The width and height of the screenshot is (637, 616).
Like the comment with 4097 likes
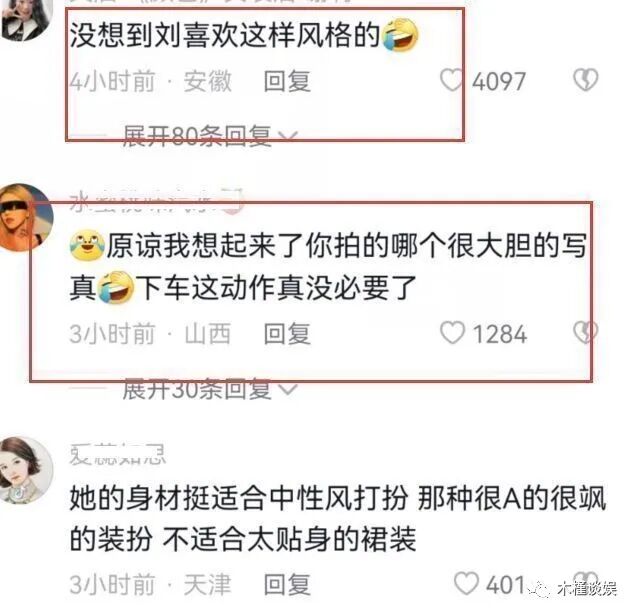click(452, 80)
